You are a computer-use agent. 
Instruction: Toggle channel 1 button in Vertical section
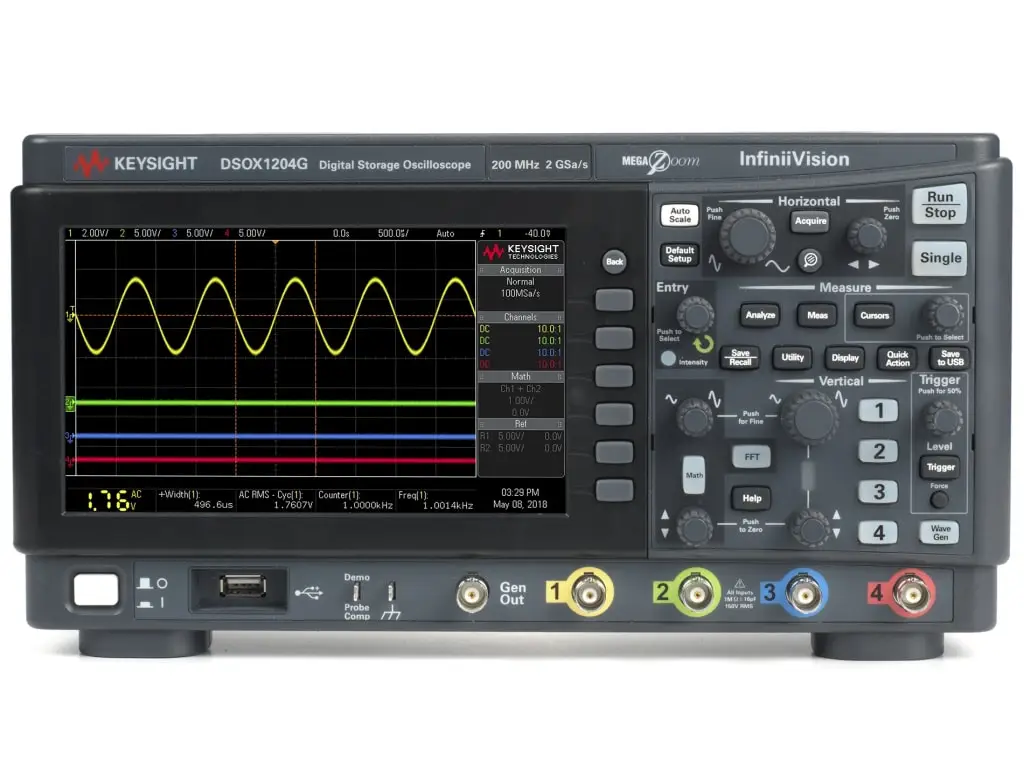coord(878,411)
